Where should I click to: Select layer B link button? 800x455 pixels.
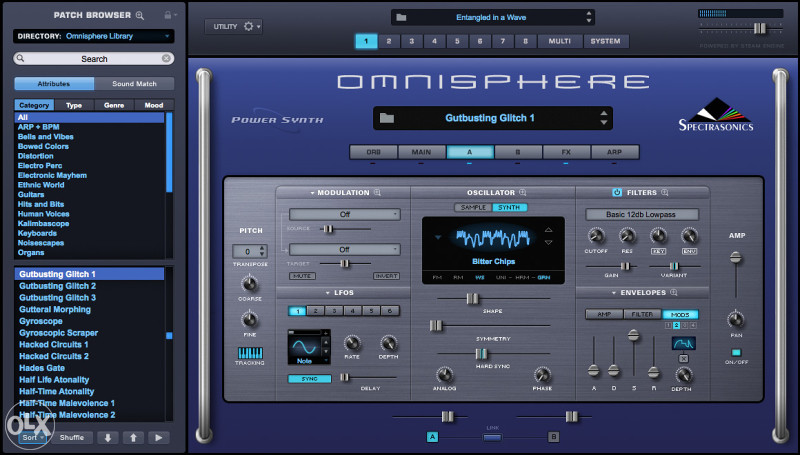click(554, 437)
